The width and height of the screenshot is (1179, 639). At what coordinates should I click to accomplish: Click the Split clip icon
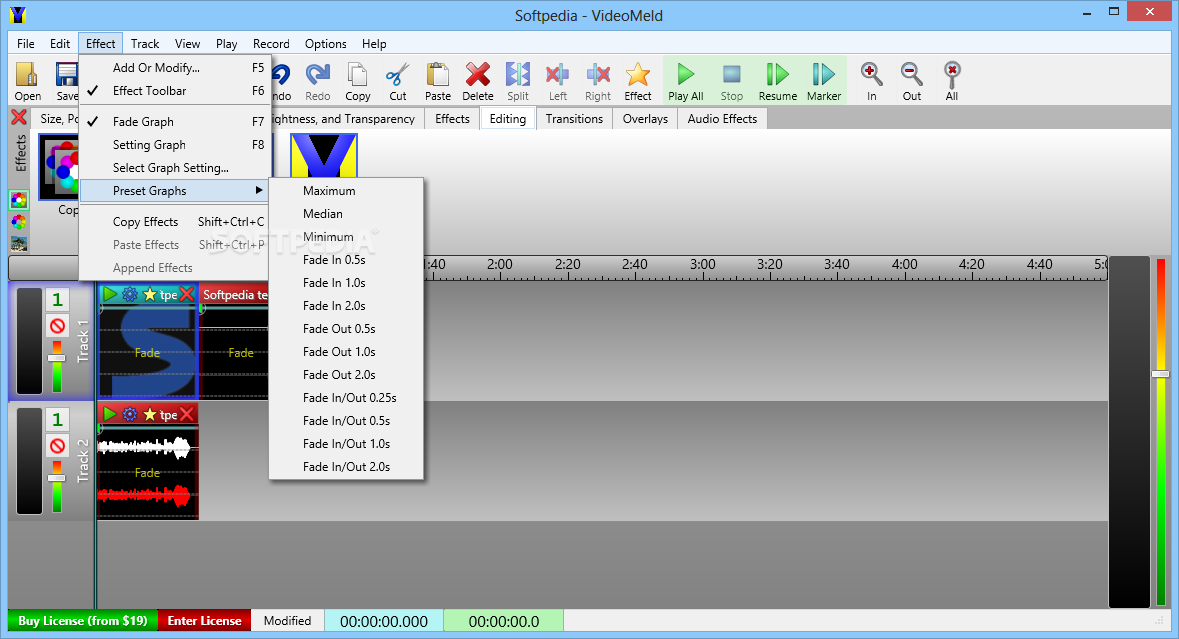[517, 81]
